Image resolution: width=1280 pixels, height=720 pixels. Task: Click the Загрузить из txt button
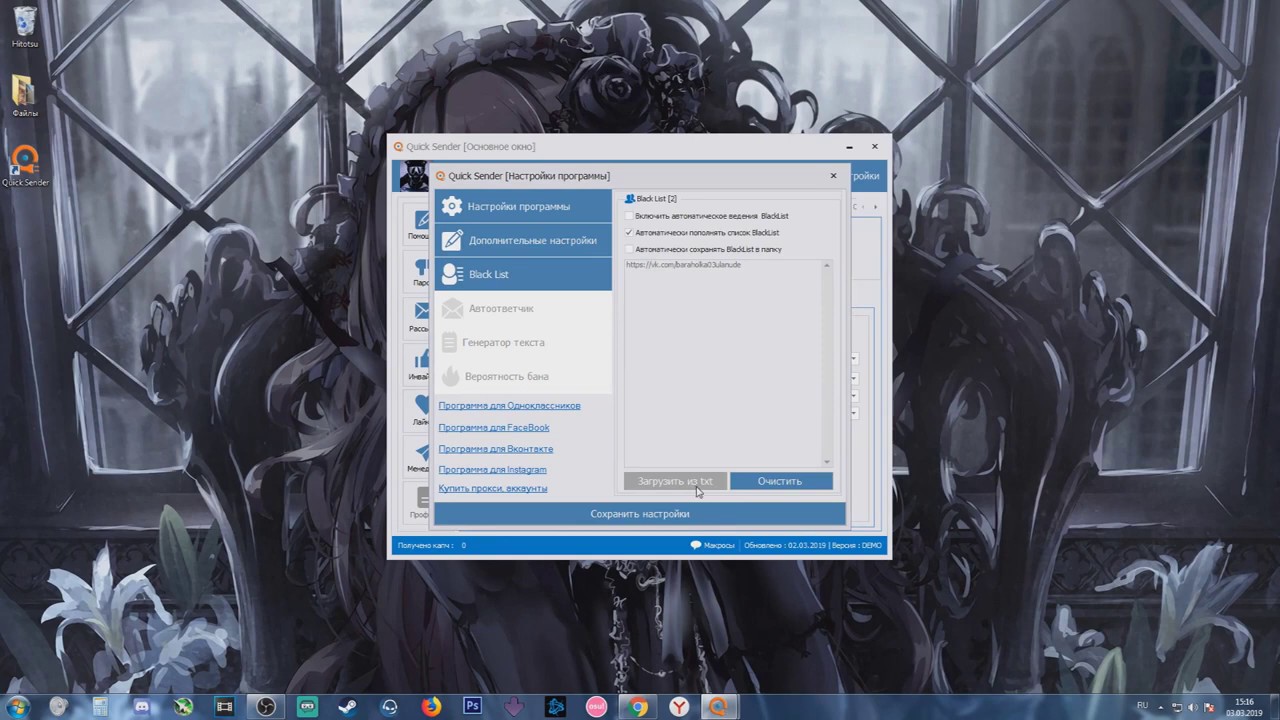[x=675, y=481]
